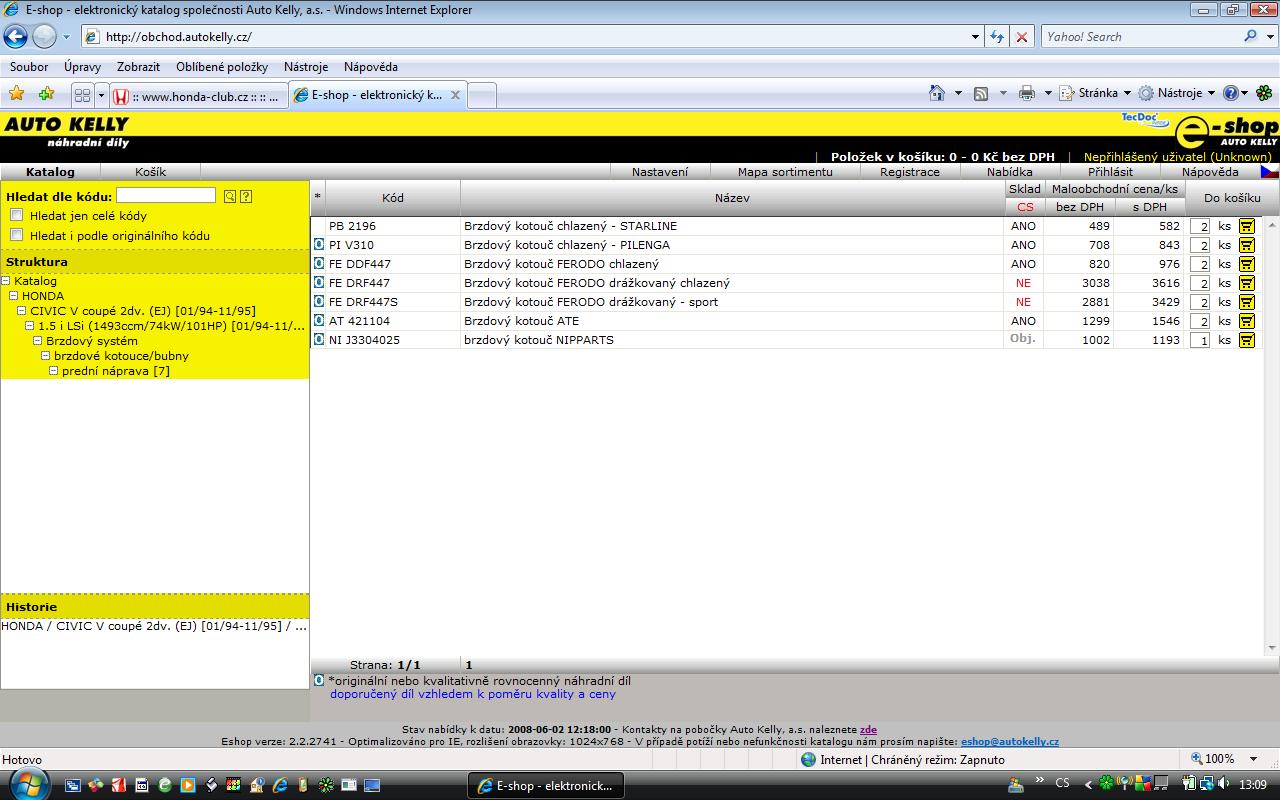Click the browser Refresh button
This screenshot has height=800, width=1280.
[996, 37]
